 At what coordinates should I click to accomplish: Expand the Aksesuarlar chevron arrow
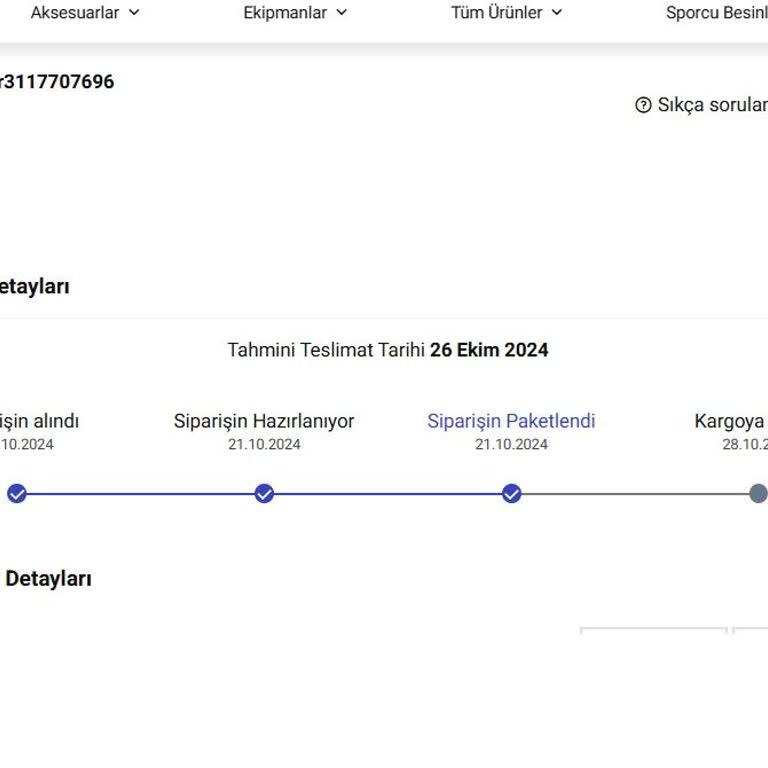click(x=134, y=13)
